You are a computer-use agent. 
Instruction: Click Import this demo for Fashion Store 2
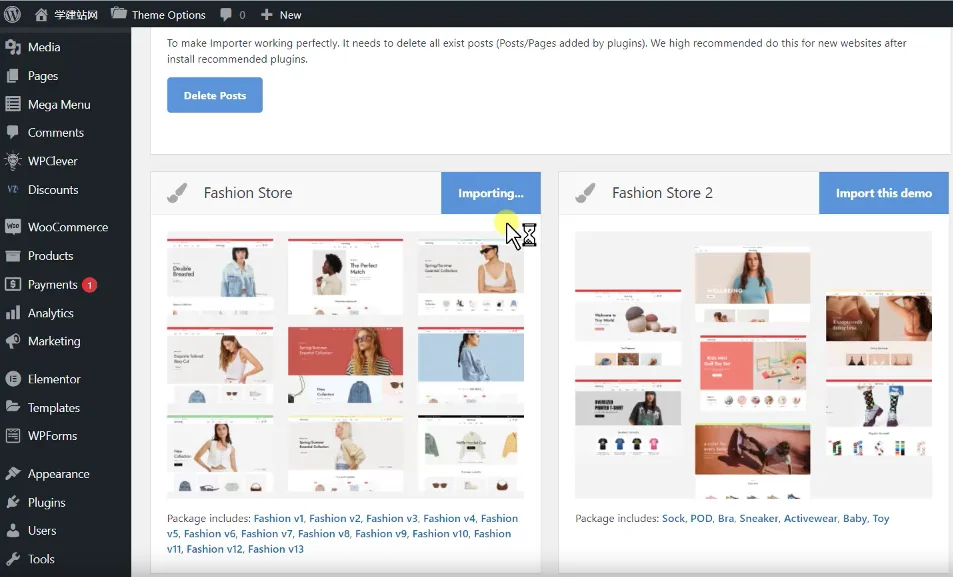pyautogui.click(x=883, y=193)
